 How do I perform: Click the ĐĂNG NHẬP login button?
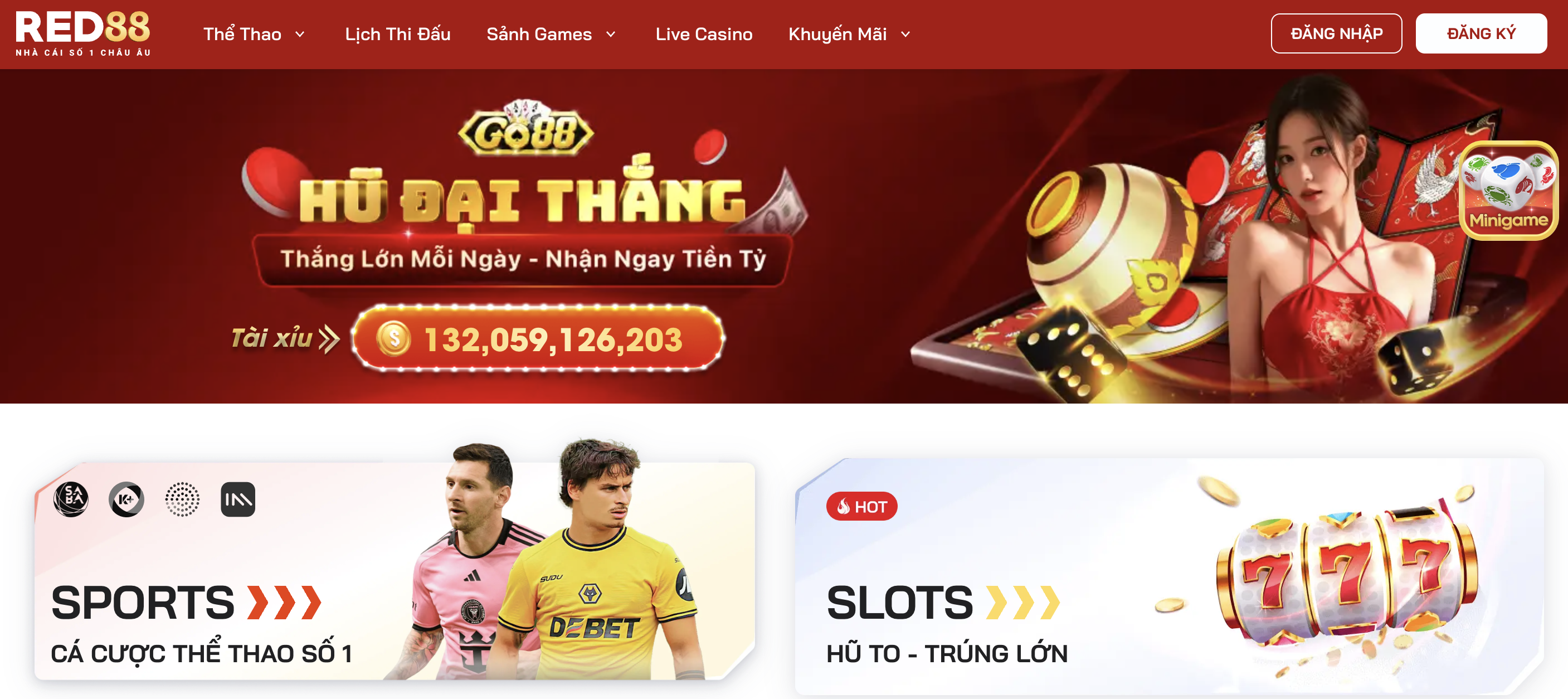(x=1336, y=33)
